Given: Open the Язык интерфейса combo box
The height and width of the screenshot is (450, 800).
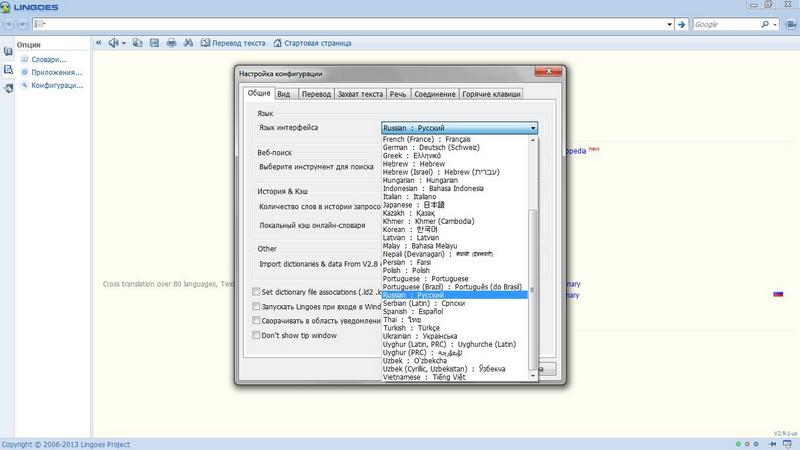Looking at the screenshot, I should click(x=459, y=128).
